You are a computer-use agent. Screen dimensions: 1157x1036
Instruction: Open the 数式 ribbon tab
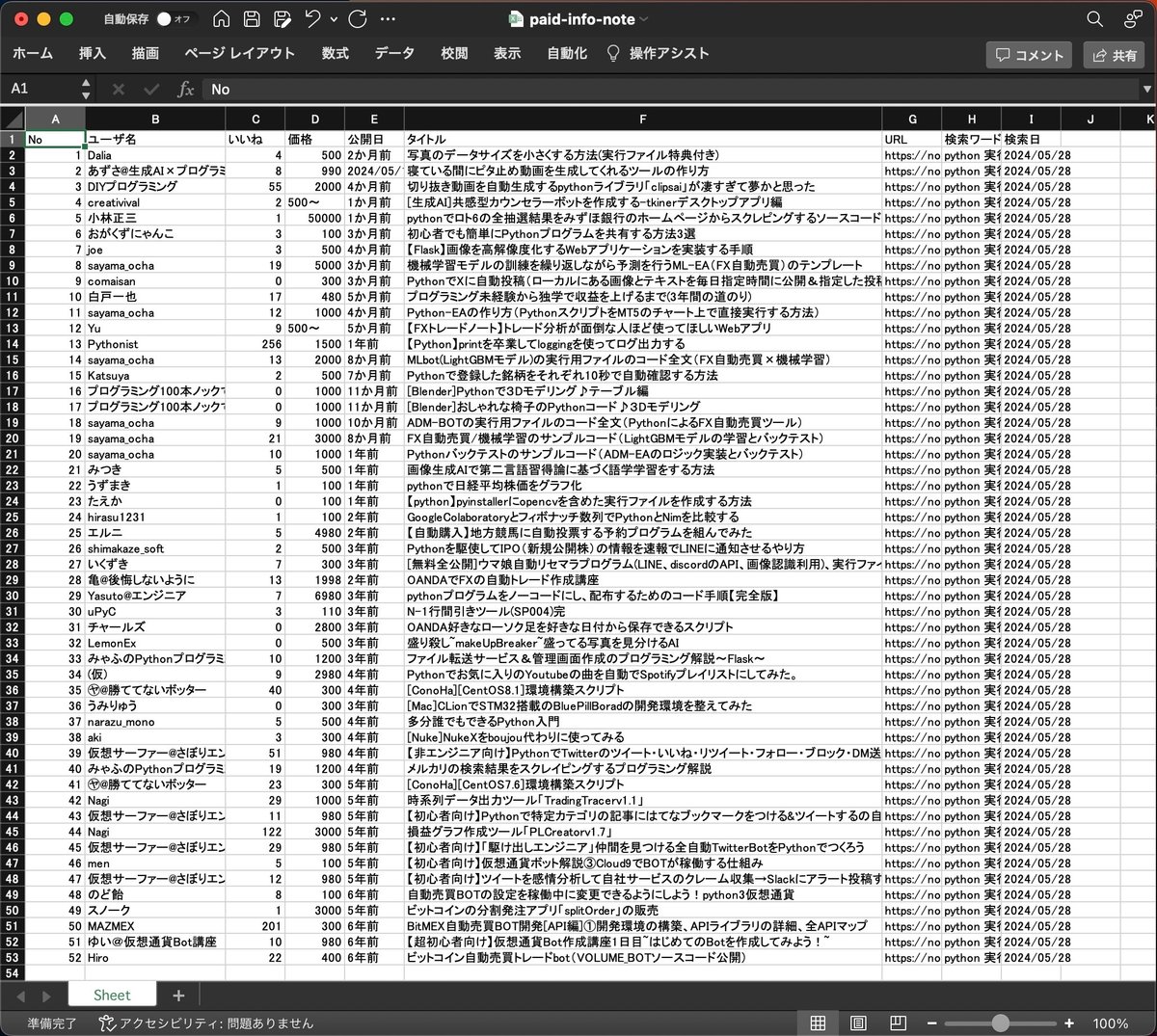[336, 54]
